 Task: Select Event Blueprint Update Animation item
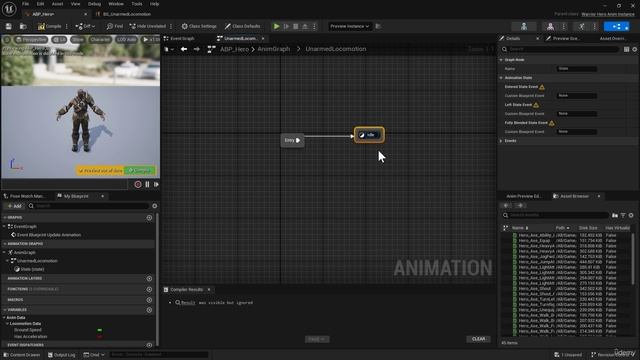click(49, 235)
